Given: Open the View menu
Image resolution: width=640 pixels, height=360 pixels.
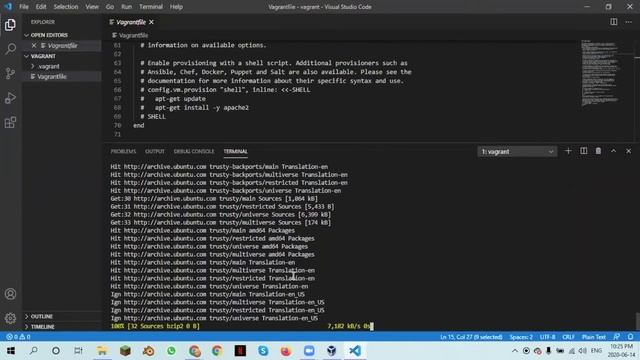Looking at the screenshot, I should pos(92,7).
